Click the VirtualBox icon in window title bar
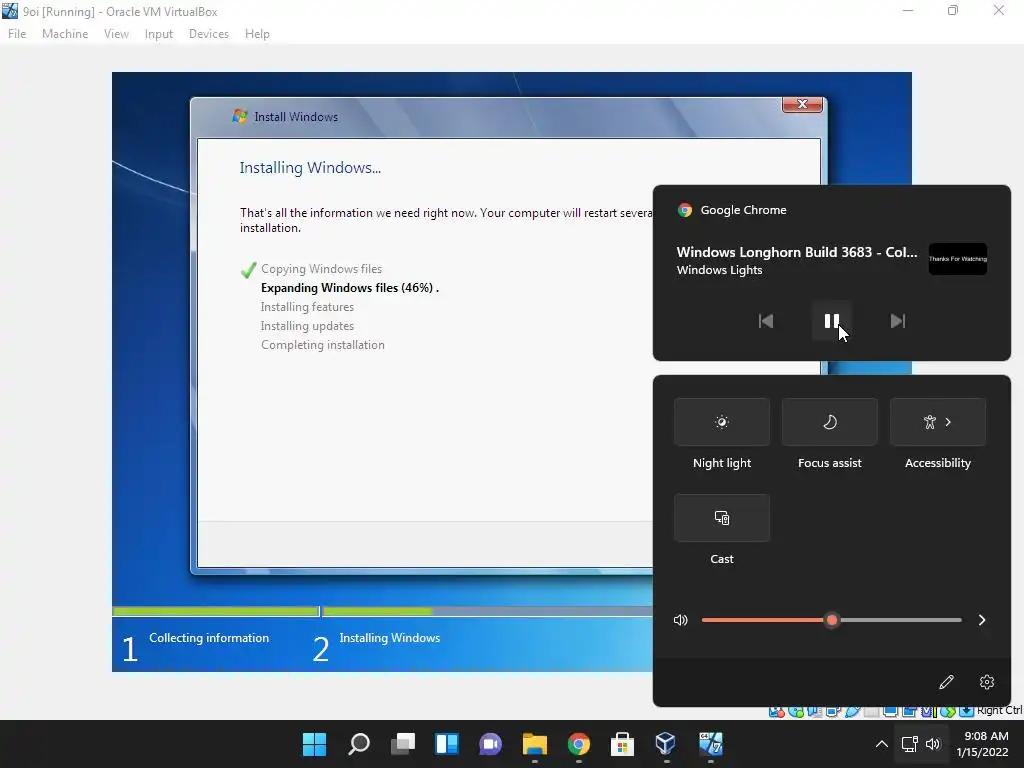The width and height of the screenshot is (1024, 768). click(10, 11)
